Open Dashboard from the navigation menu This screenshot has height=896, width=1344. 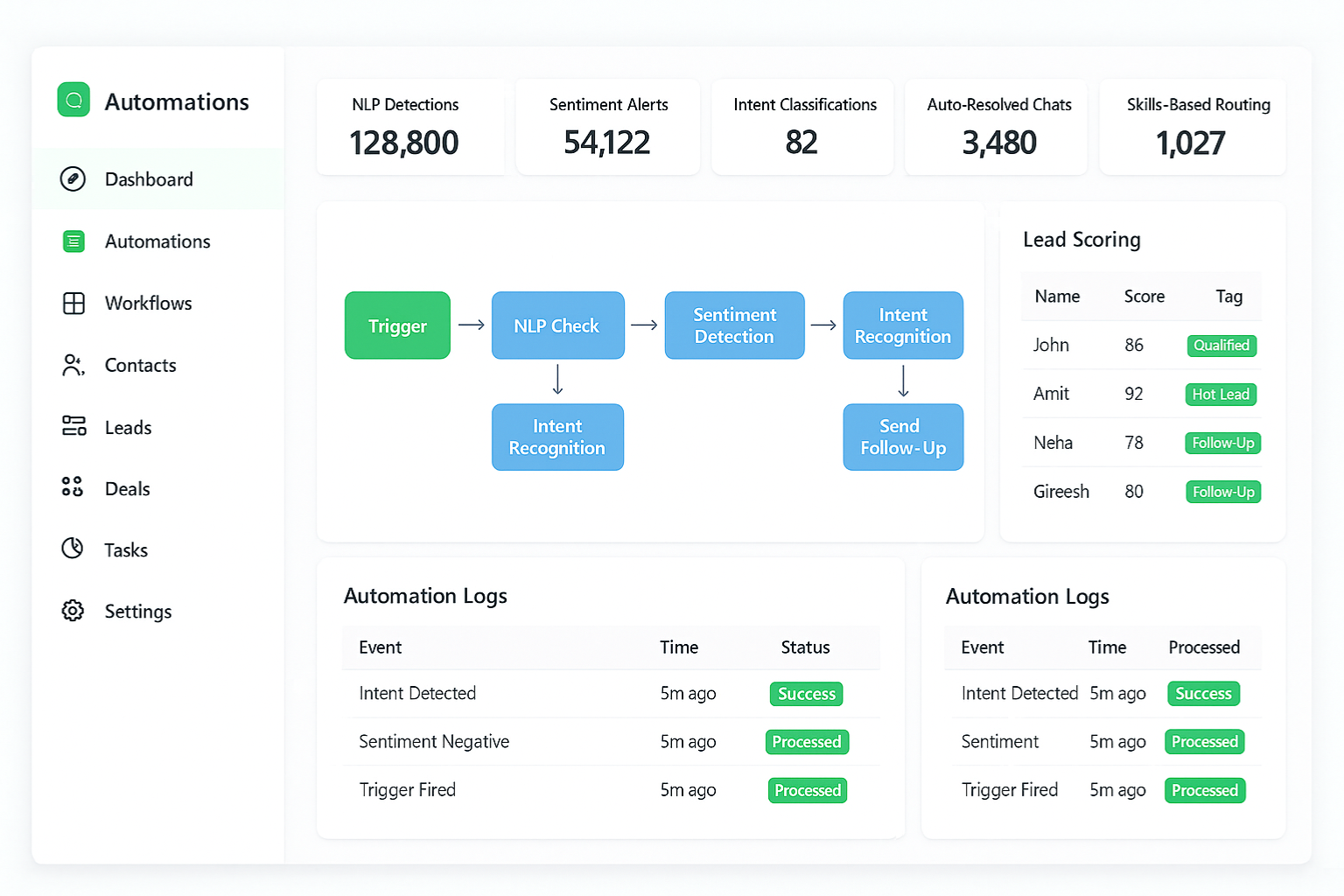click(148, 178)
